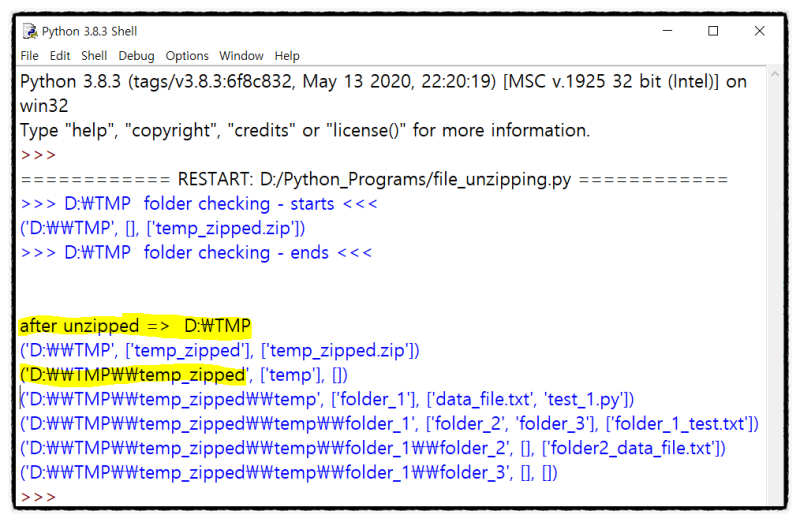Click line listing data_file.txt and test_1.py

[x=328, y=399]
